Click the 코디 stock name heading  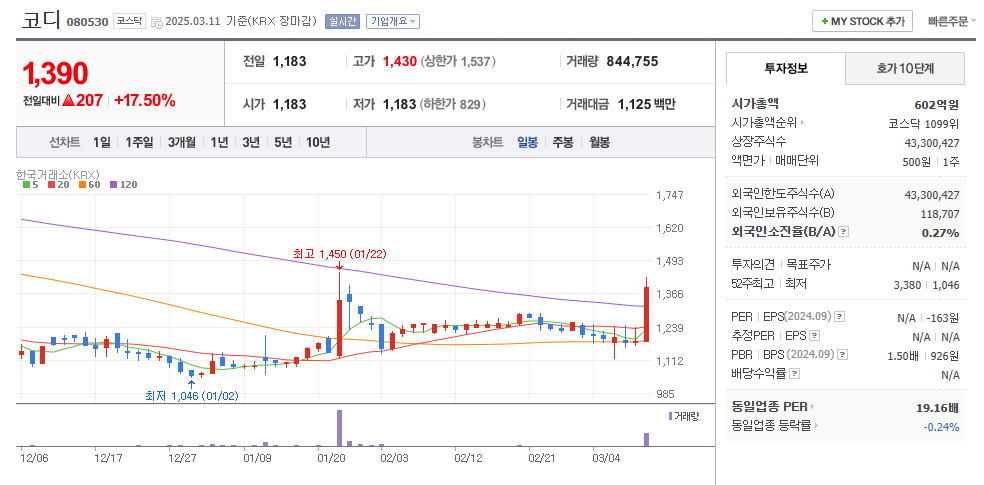pos(41,20)
